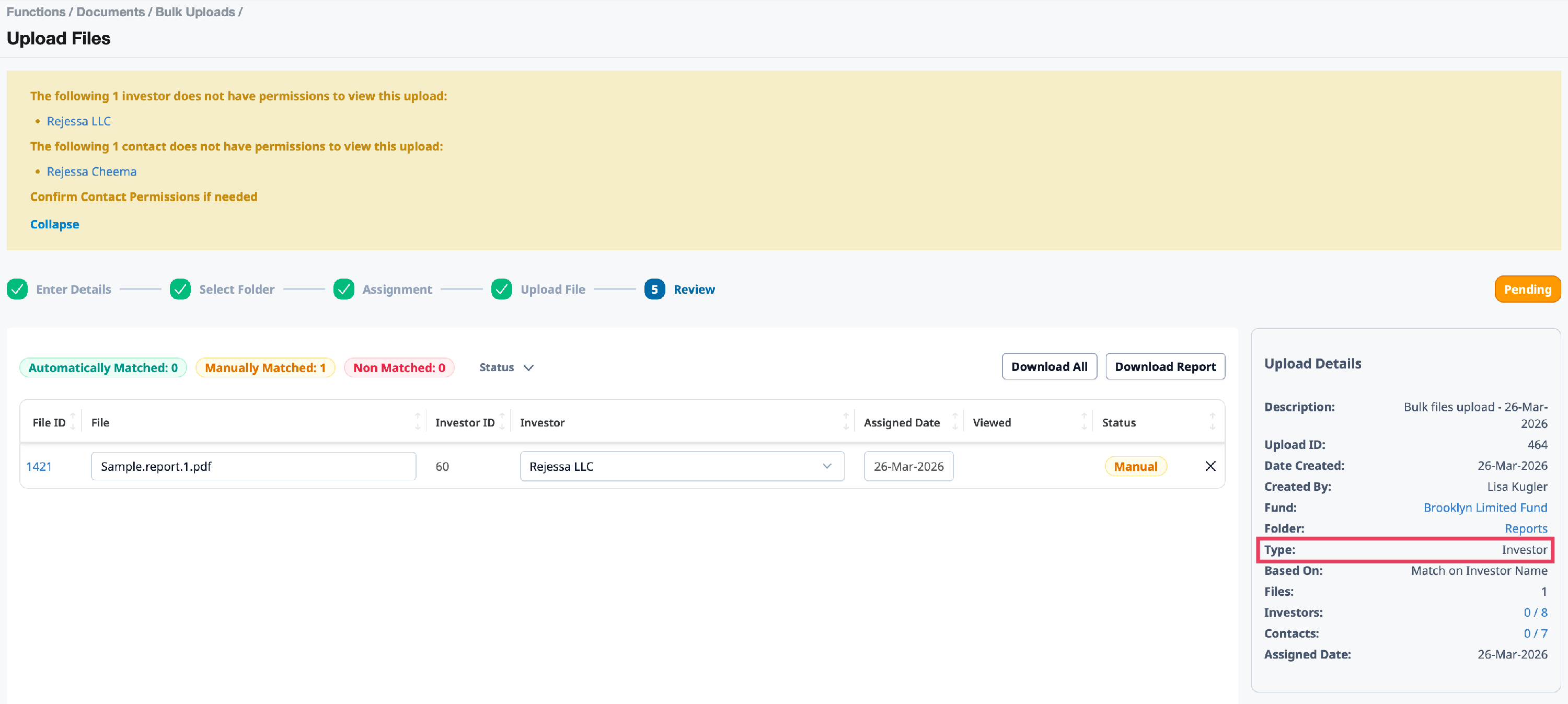Click the Download All button
Screen dimensions: 1568x704
pos(1049,366)
